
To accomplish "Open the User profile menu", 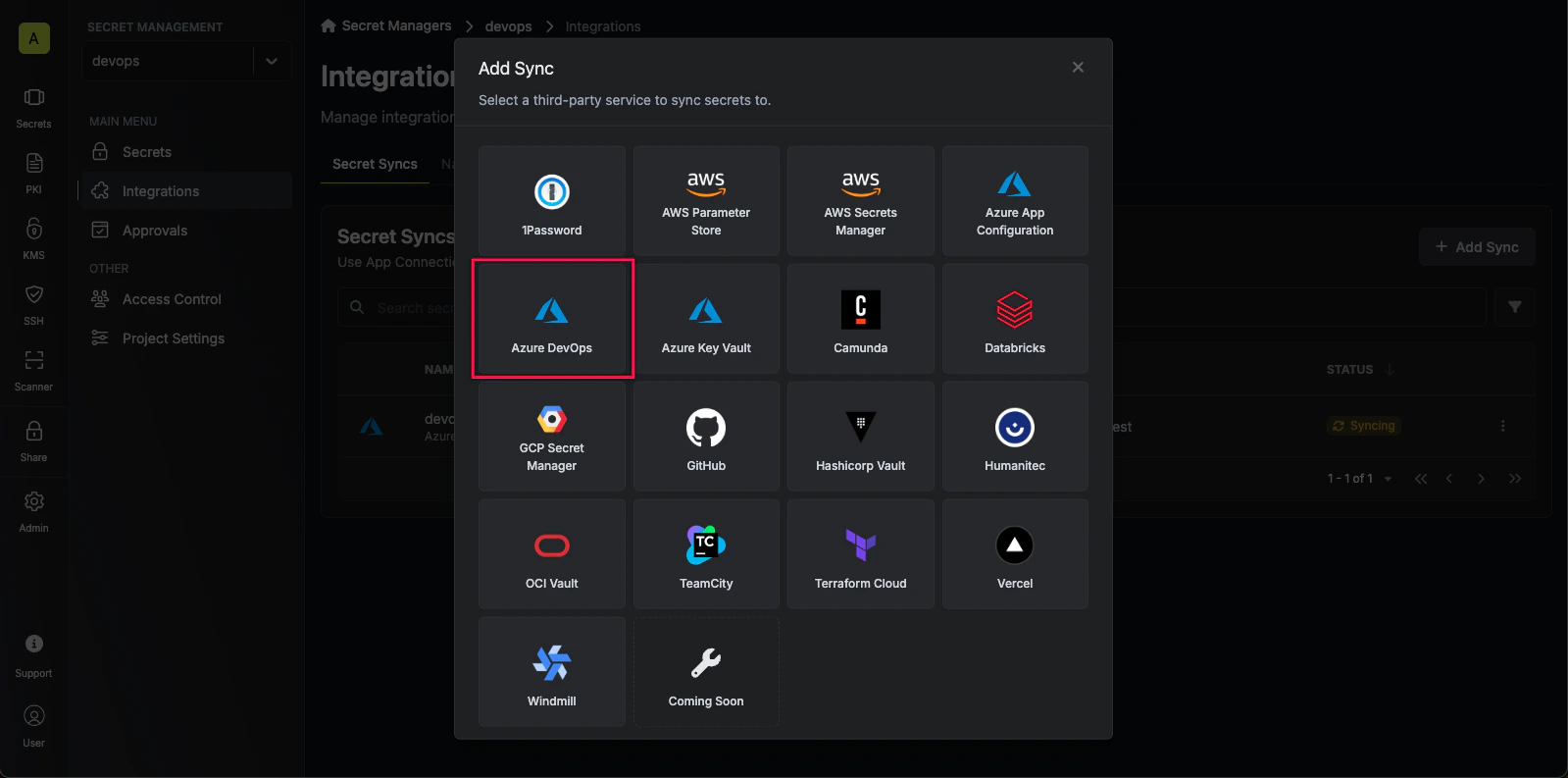I will click(33, 727).
